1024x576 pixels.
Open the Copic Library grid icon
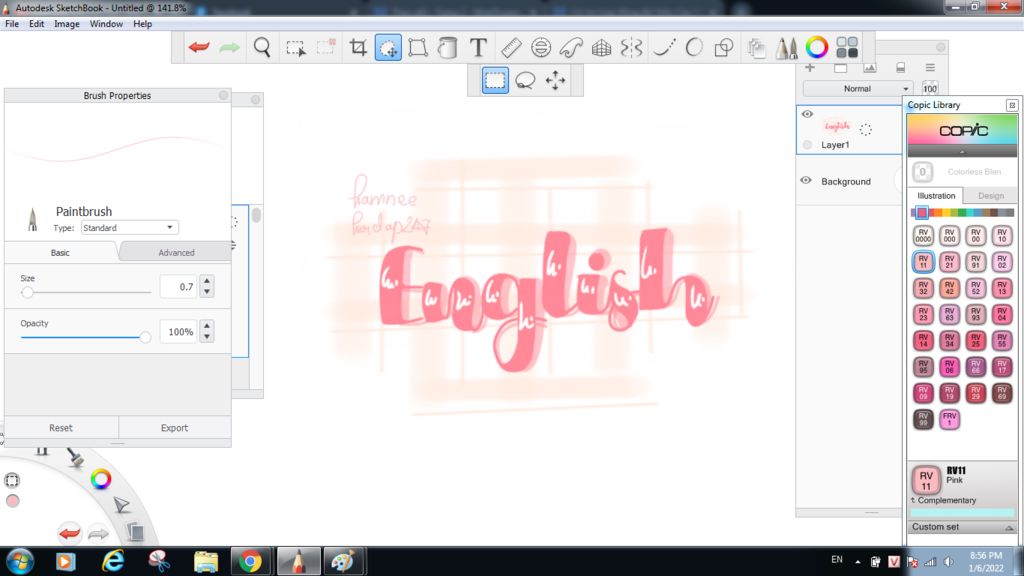click(847, 48)
